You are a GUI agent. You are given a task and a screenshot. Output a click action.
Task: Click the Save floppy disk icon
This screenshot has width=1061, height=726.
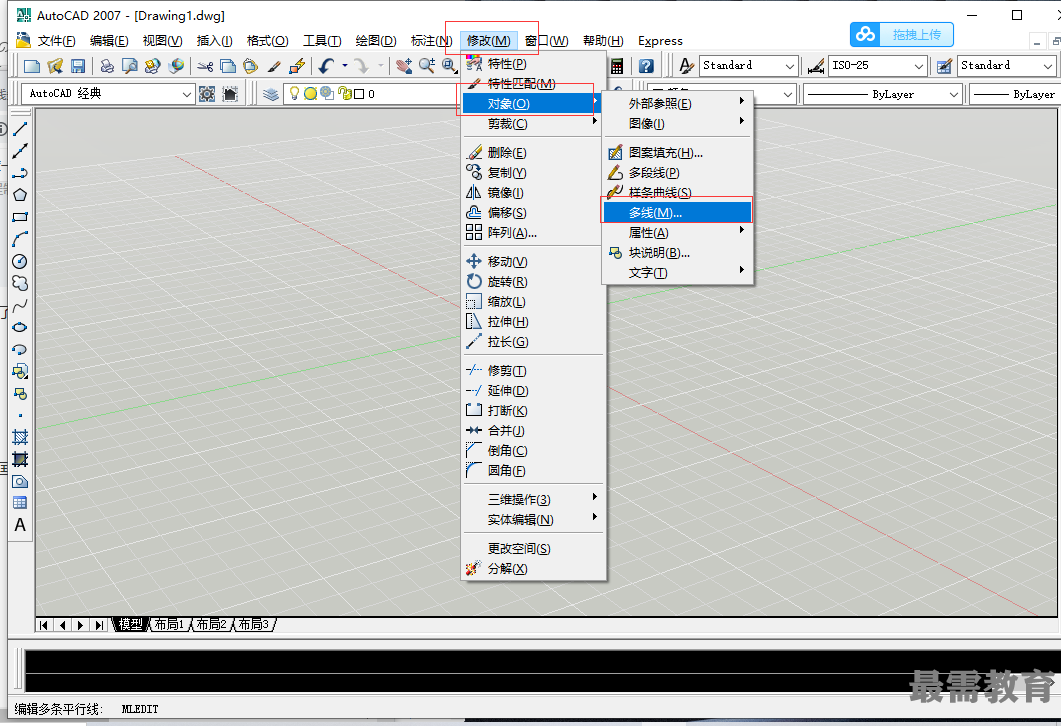(x=78, y=66)
